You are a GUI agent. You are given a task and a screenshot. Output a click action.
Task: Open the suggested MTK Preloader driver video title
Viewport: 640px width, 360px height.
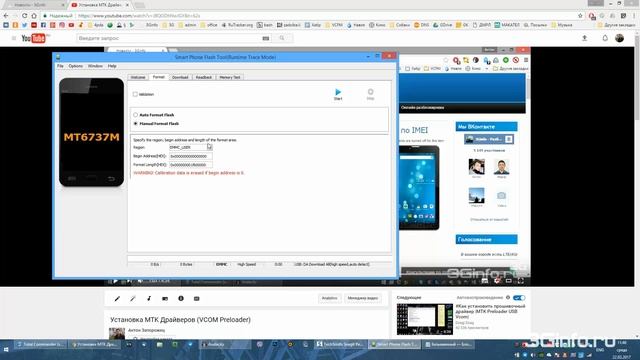[x=490, y=311]
